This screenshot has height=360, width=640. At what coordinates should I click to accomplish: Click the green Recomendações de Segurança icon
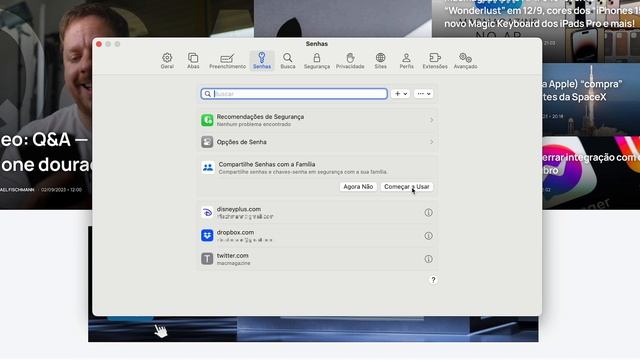(x=207, y=120)
